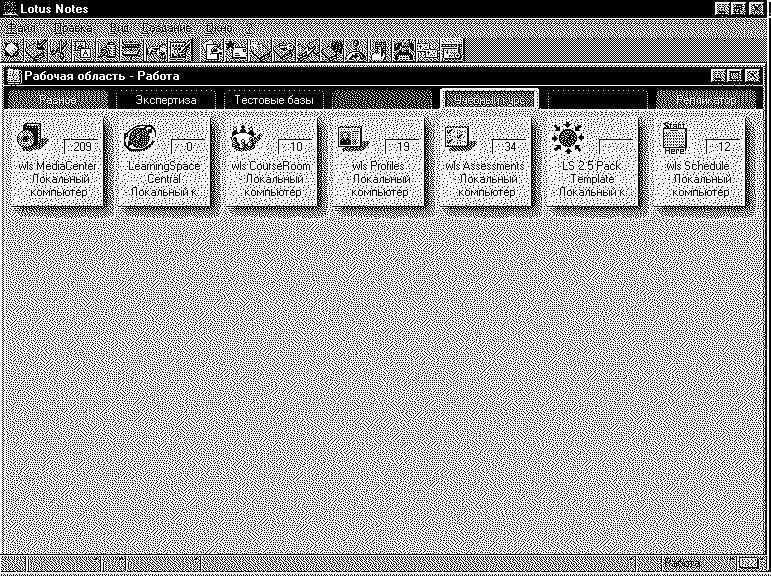This screenshot has height=576, width=771.
Task: Click the scissors Cut toolbar icon
Action: 60,51
